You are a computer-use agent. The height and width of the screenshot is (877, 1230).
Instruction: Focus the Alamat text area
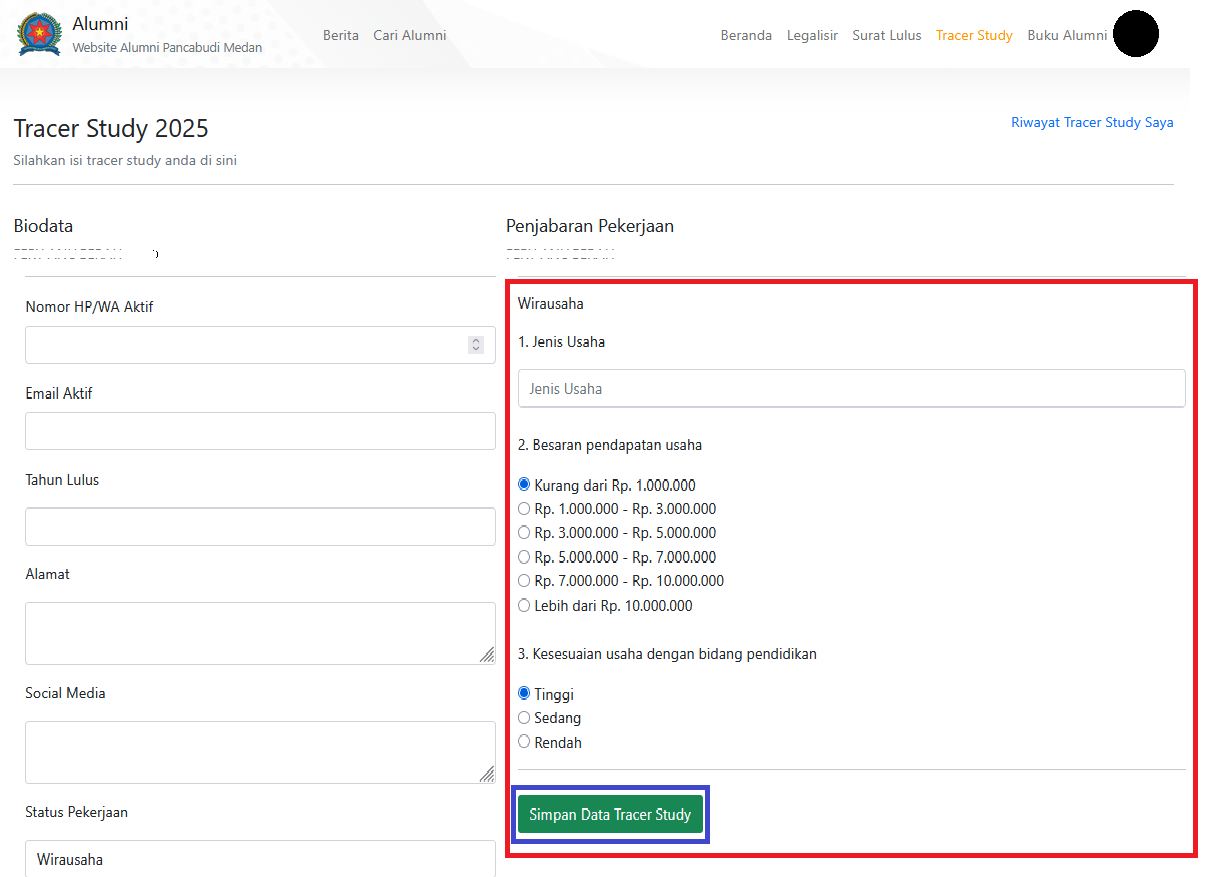(x=260, y=633)
